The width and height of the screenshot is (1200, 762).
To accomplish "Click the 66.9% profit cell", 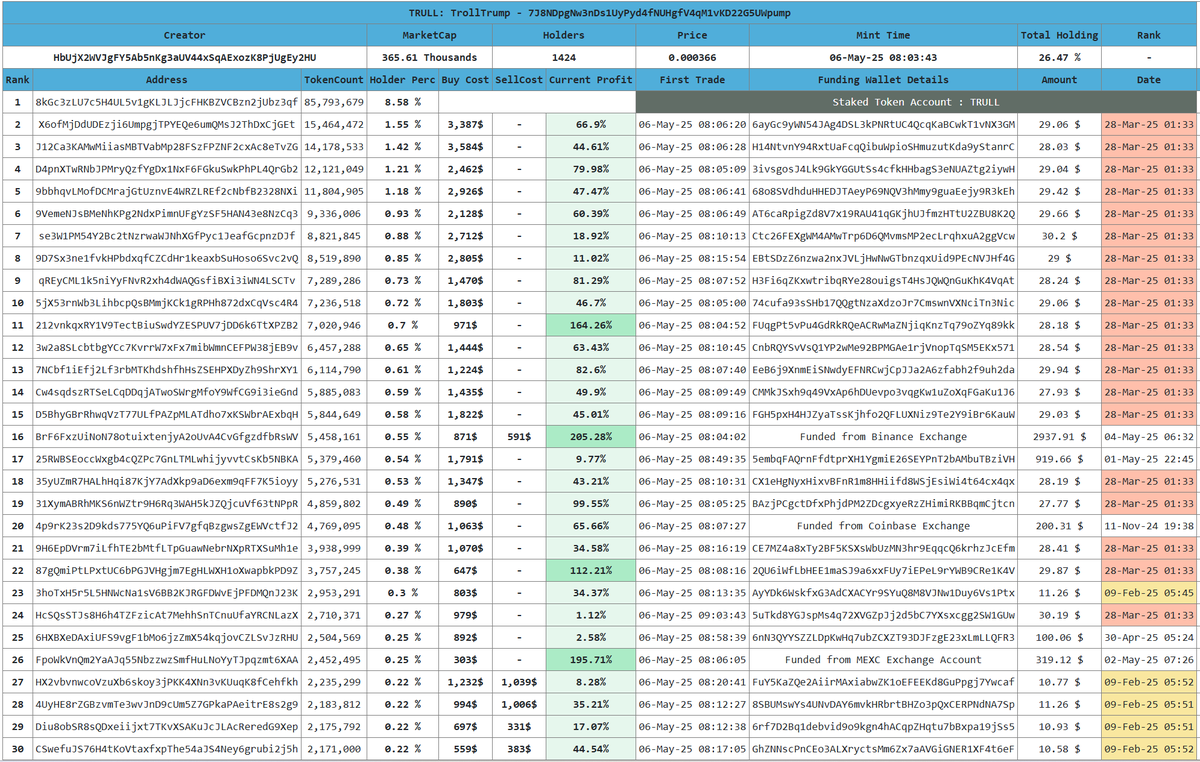I will pos(591,124).
